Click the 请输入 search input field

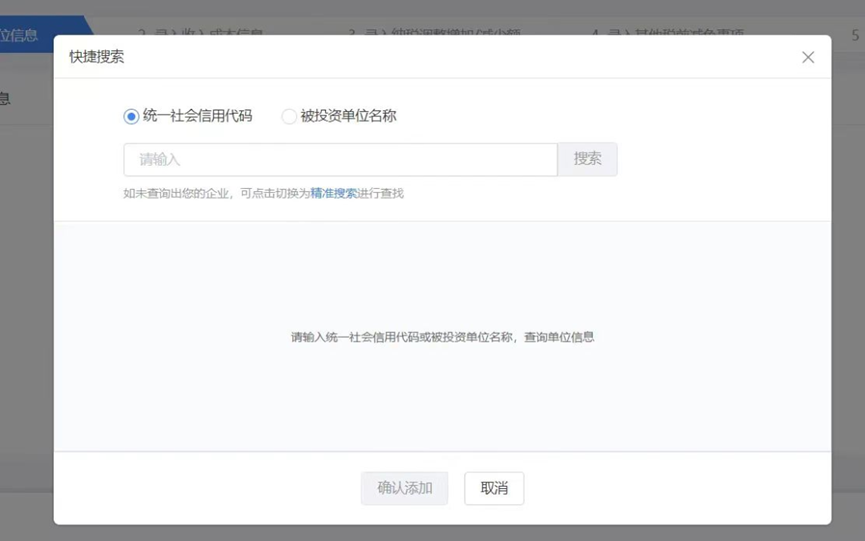(340, 160)
